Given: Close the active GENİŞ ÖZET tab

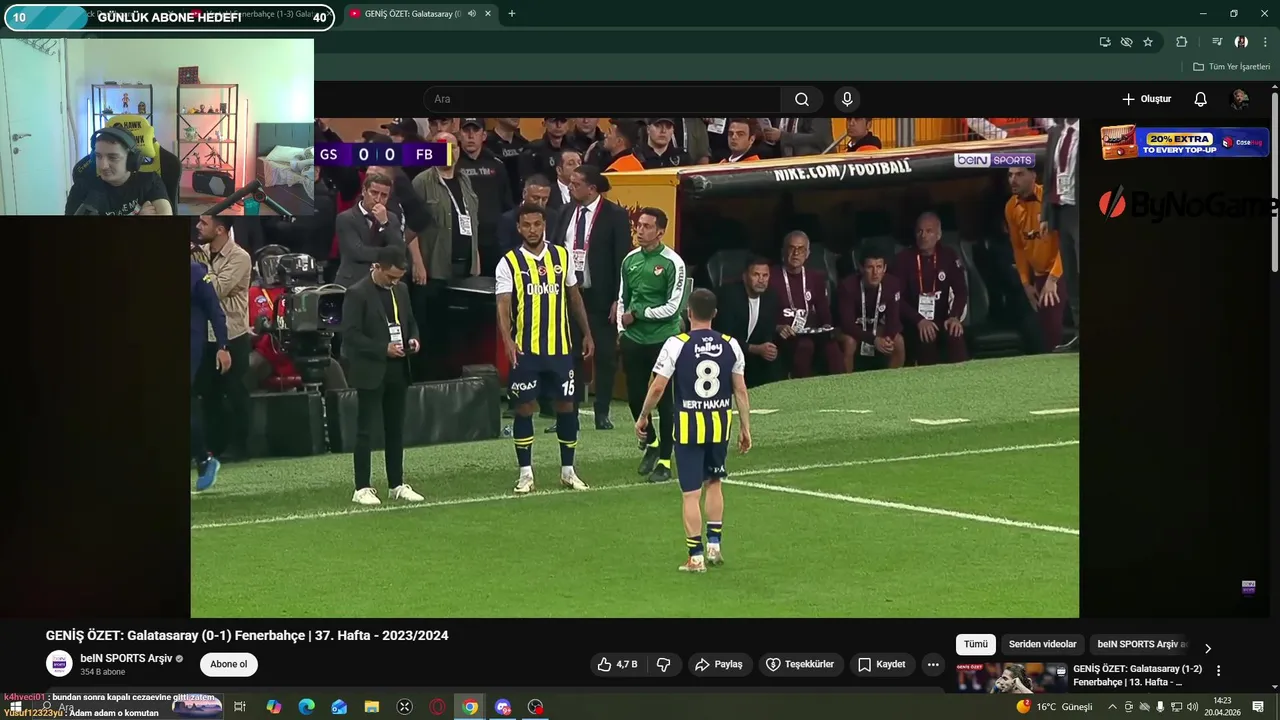Looking at the screenshot, I should pyautogui.click(x=488, y=14).
